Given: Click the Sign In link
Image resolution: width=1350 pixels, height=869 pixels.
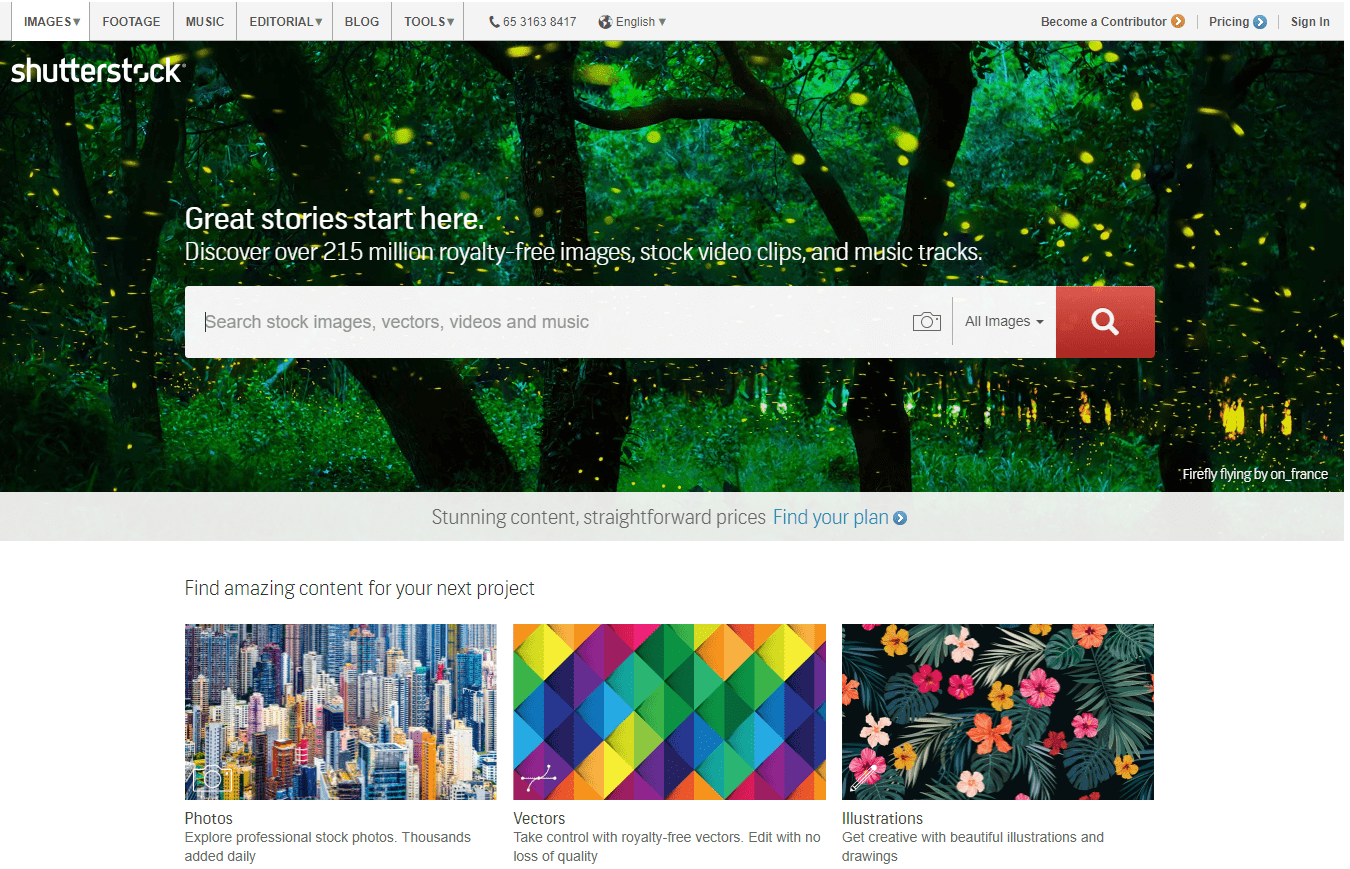Looking at the screenshot, I should pos(1310,21).
